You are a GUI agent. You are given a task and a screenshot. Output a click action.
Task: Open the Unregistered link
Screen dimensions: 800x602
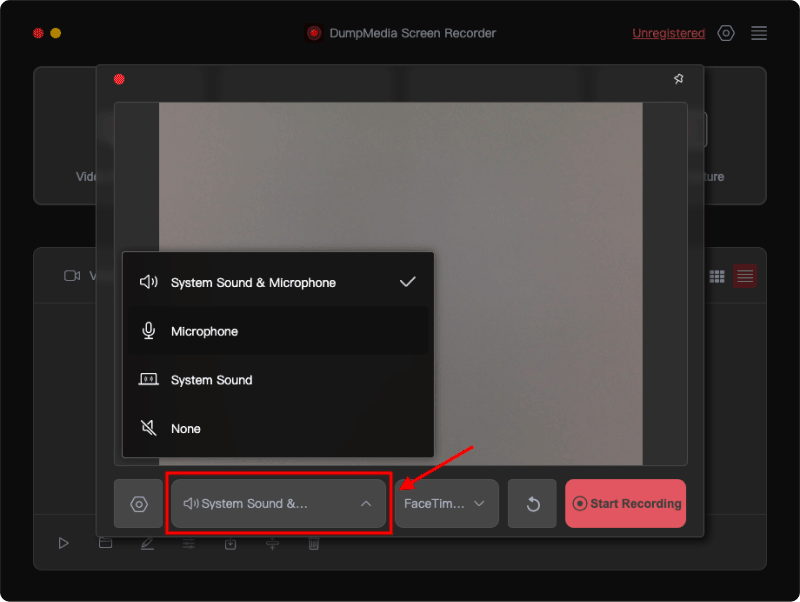coord(668,33)
